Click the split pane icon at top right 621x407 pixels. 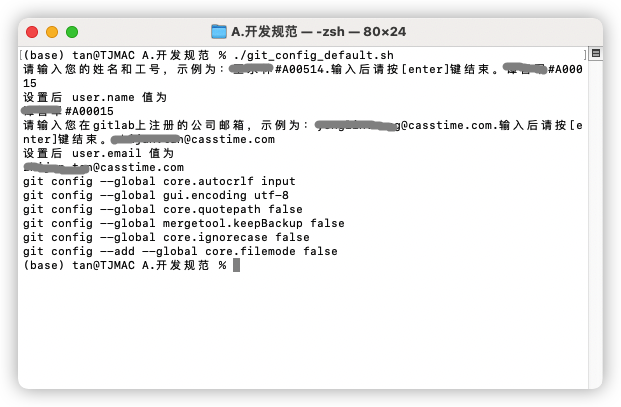[596, 53]
